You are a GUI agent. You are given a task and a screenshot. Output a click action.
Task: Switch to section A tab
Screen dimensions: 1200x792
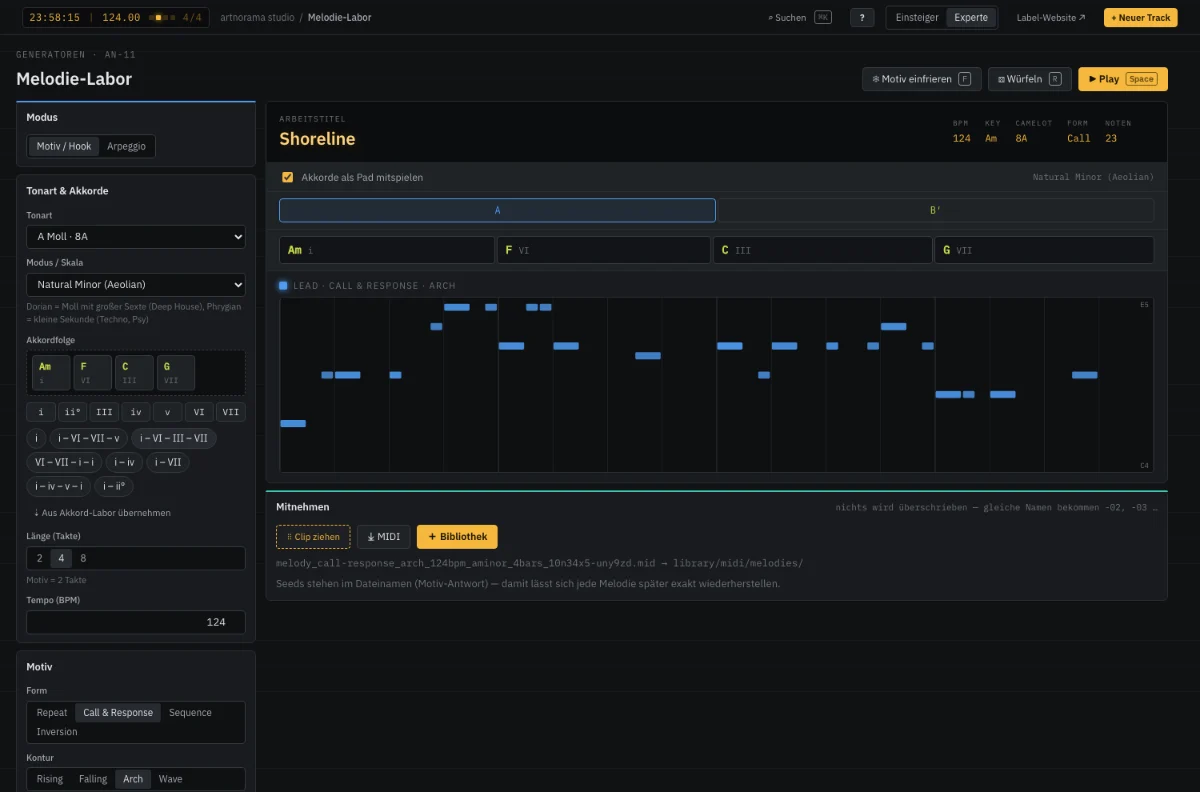(497, 210)
